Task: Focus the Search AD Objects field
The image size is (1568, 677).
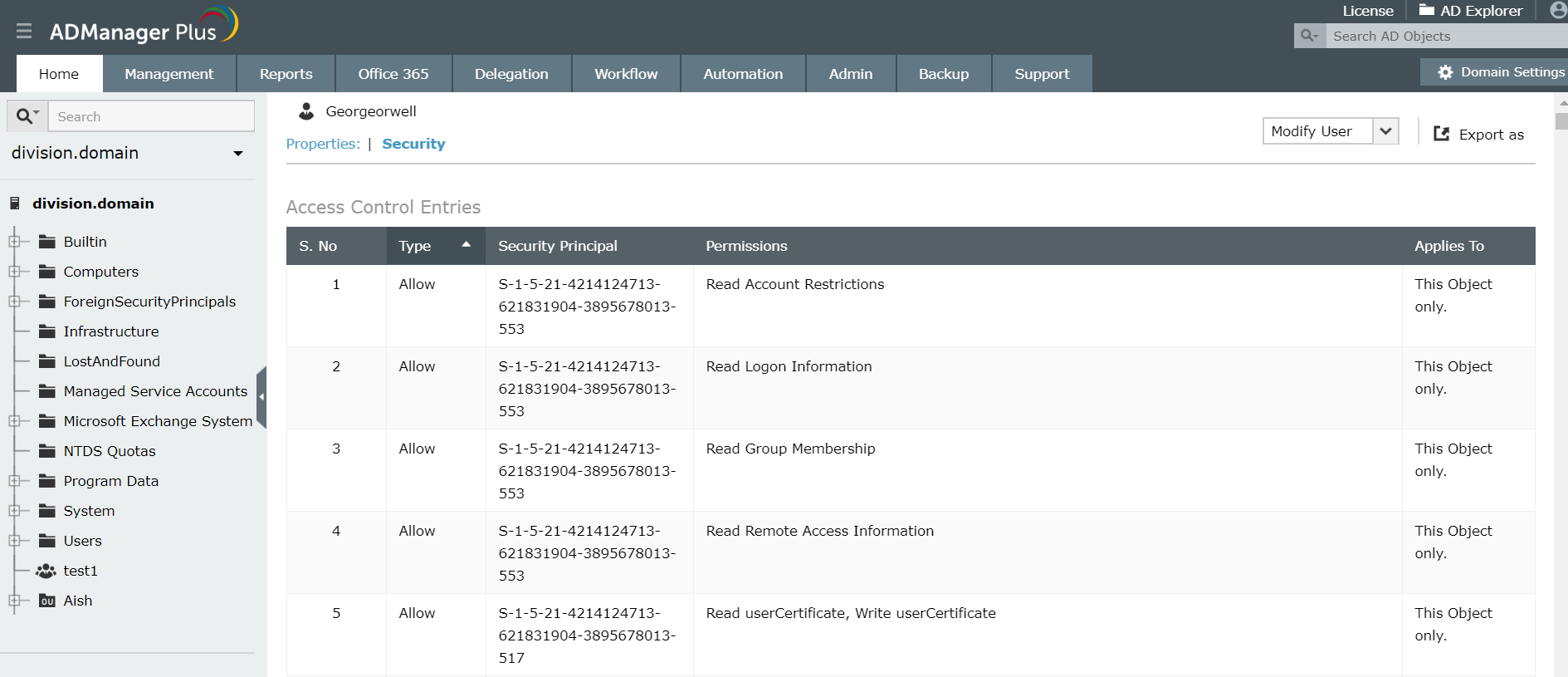Action: coord(1446,36)
